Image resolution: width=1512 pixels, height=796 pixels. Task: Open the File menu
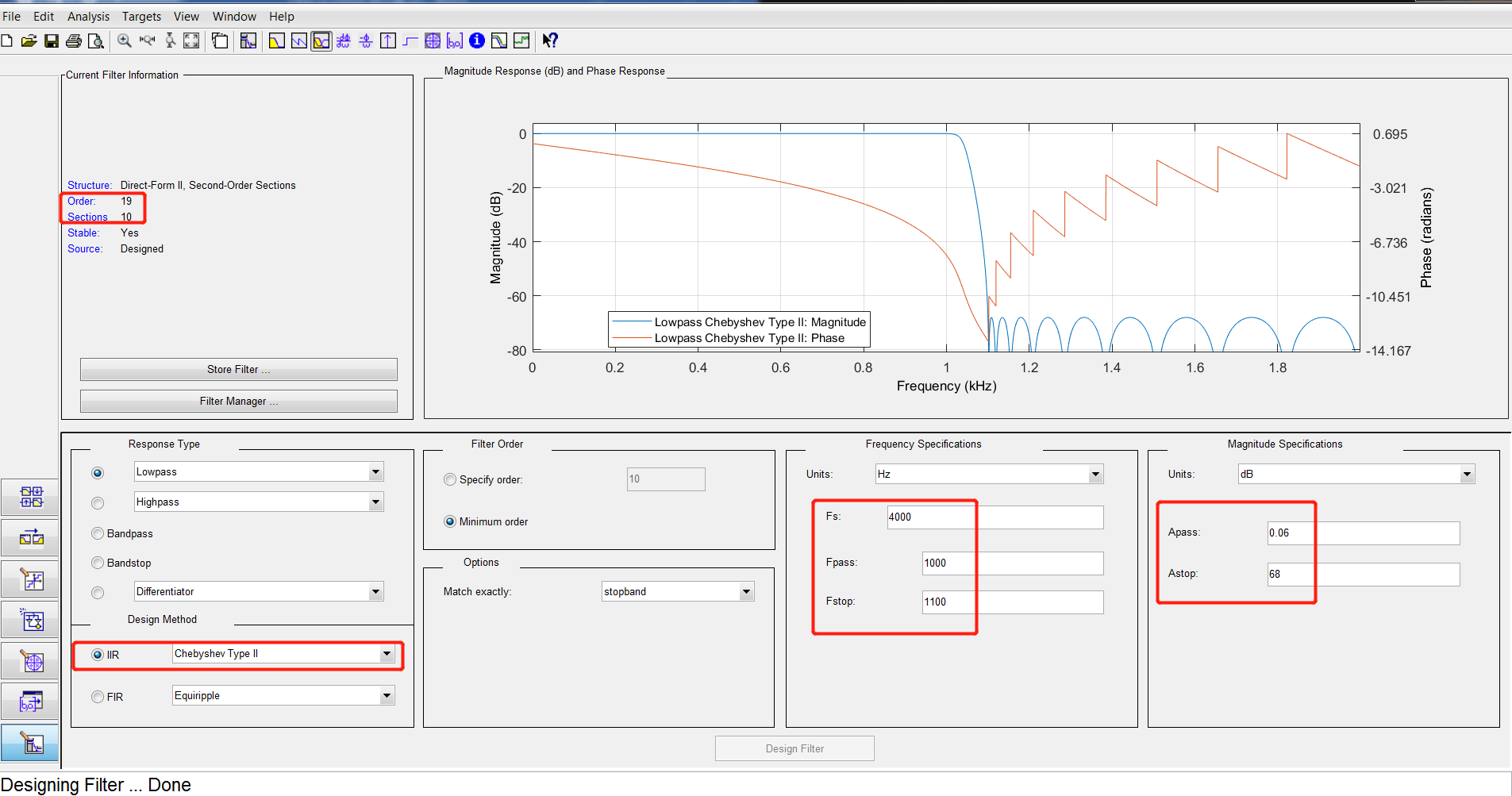[12, 16]
